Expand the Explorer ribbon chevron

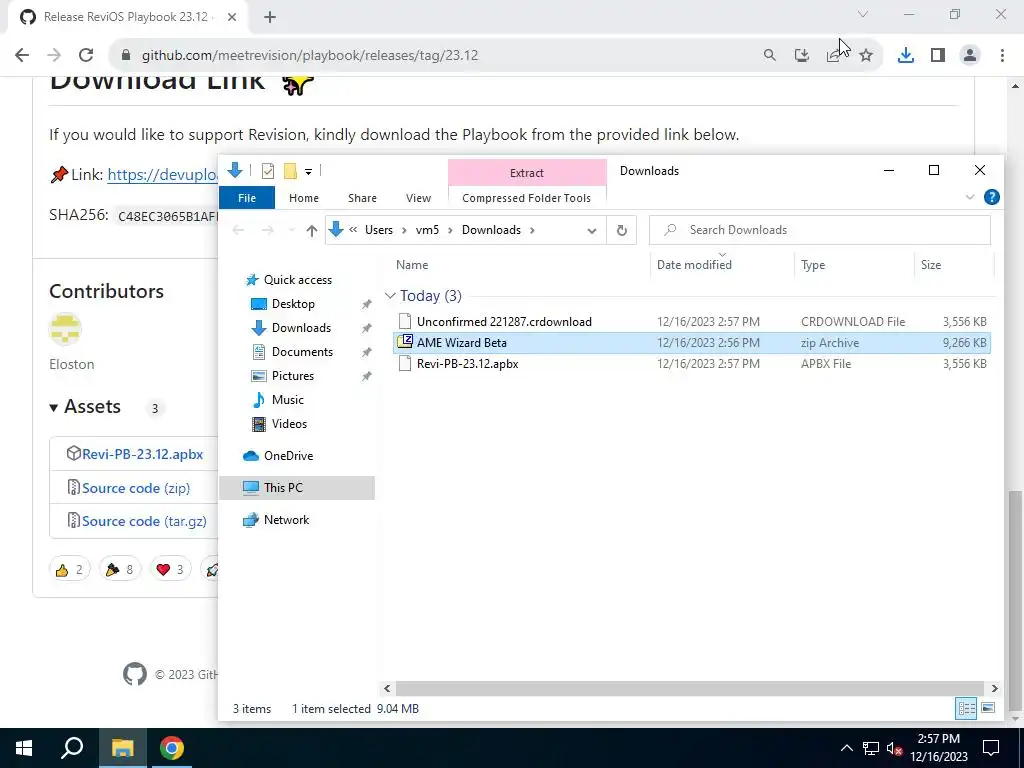coord(970,197)
